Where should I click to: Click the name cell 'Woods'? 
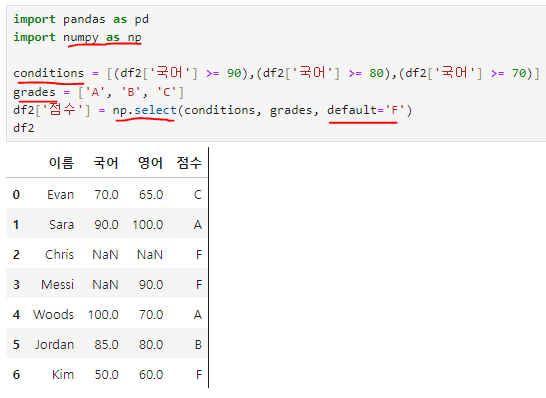click(54, 314)
